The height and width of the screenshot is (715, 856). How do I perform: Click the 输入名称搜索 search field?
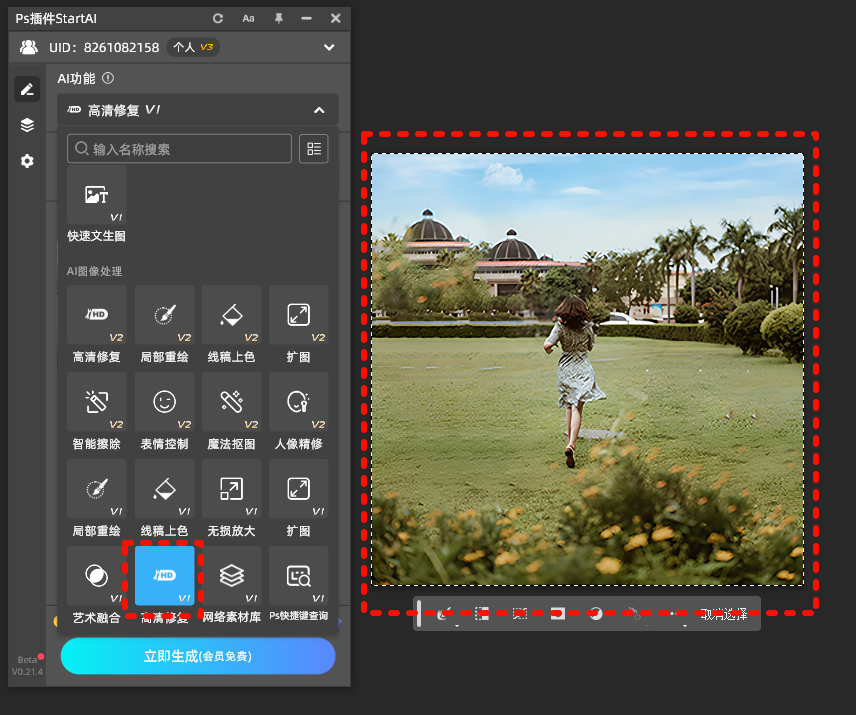click(x=180, y=149)
